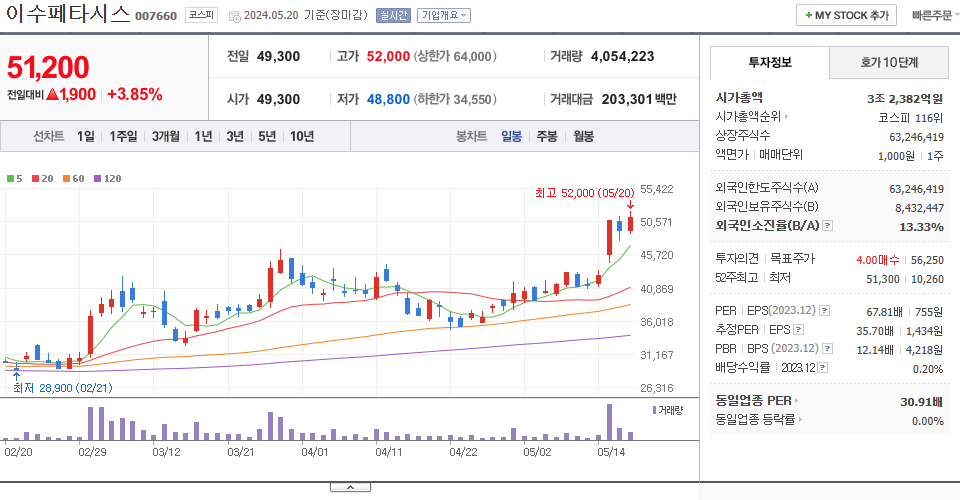Click the stock code 007660
The height and width of the screenshot is (500, 960).
156,16
